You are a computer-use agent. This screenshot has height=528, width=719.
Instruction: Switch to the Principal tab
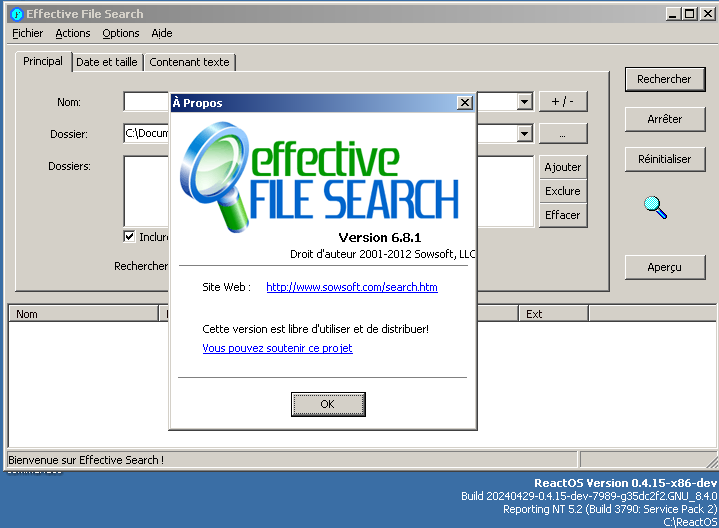43,61
